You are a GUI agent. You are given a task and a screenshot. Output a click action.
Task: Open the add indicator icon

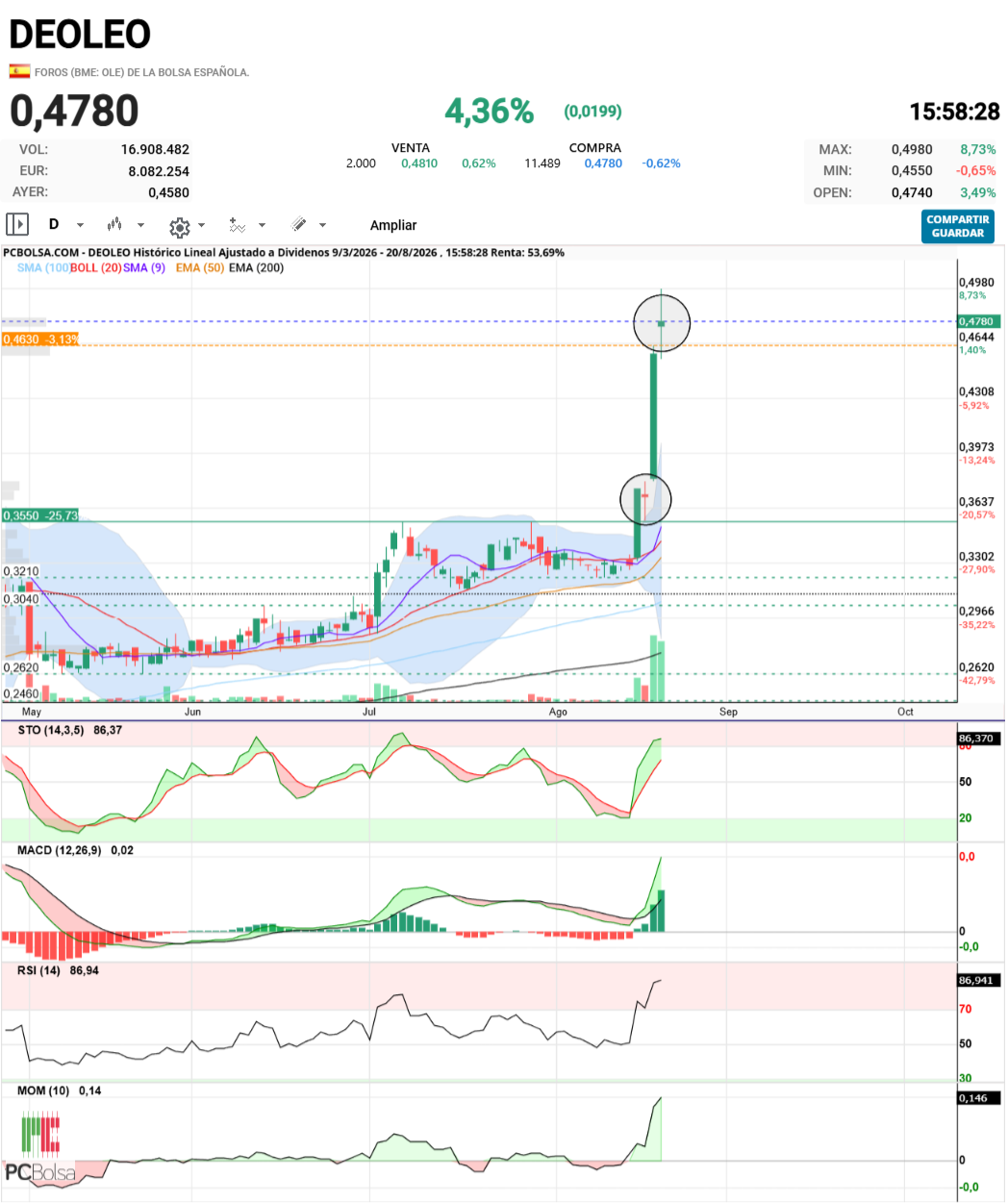tap(238, 225)
